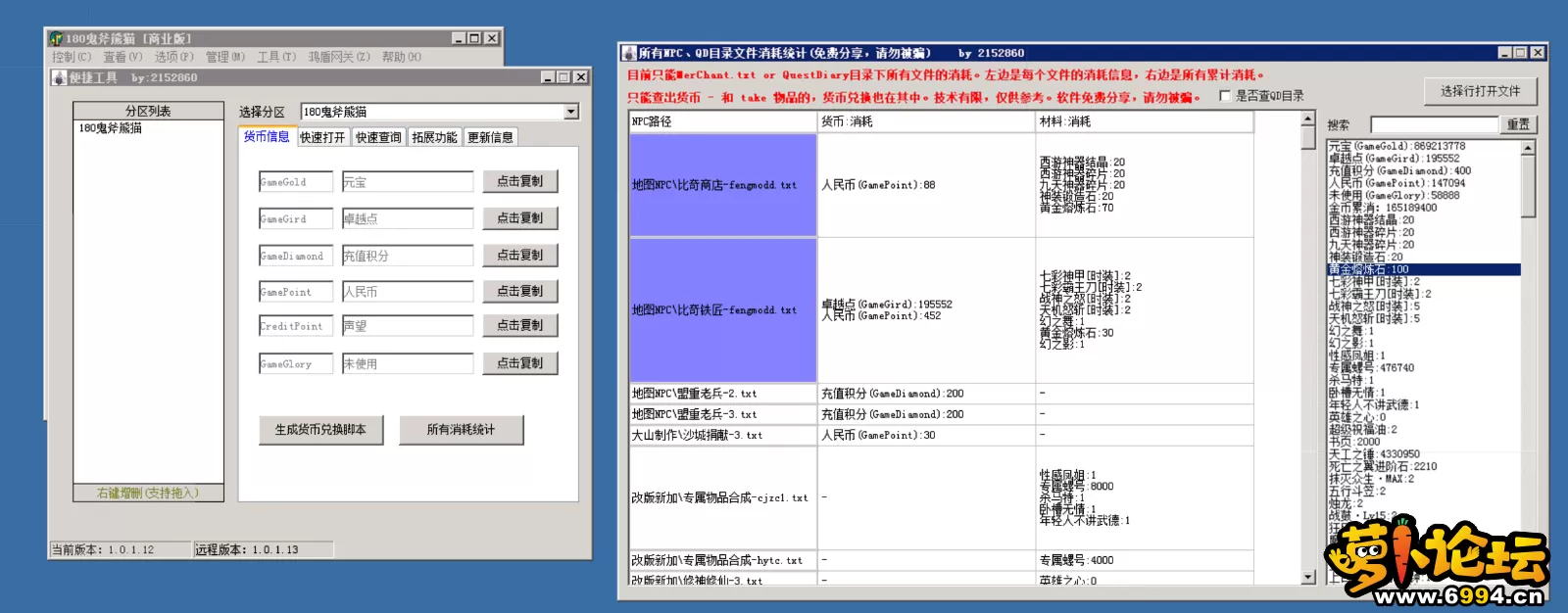Copy GameGold using its 点击复制 button

519,181
